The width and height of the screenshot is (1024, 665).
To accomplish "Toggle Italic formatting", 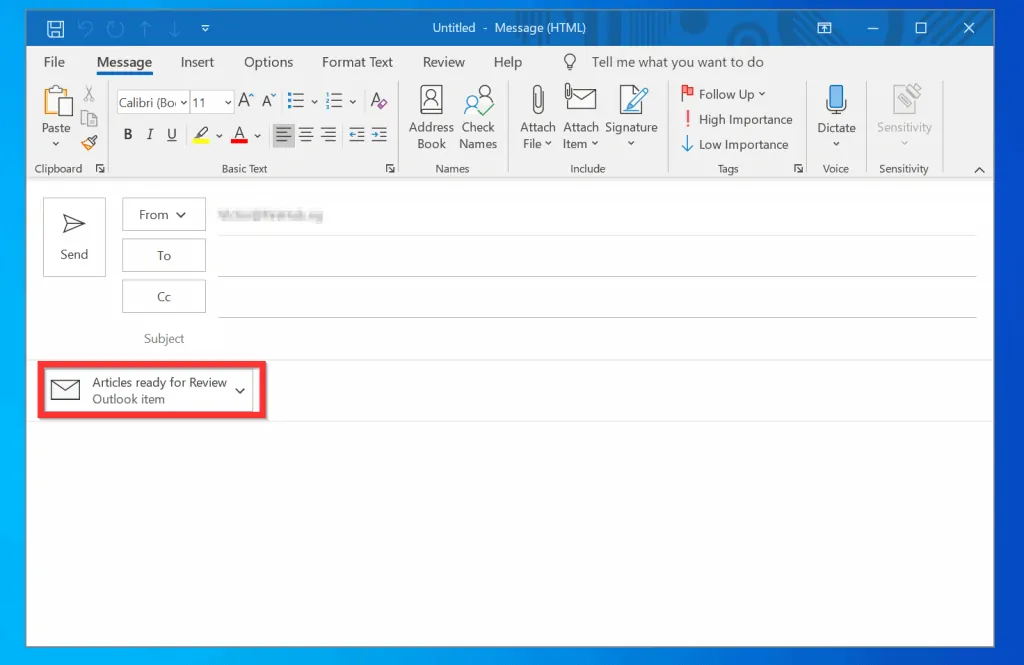I will tap(150, 135).
